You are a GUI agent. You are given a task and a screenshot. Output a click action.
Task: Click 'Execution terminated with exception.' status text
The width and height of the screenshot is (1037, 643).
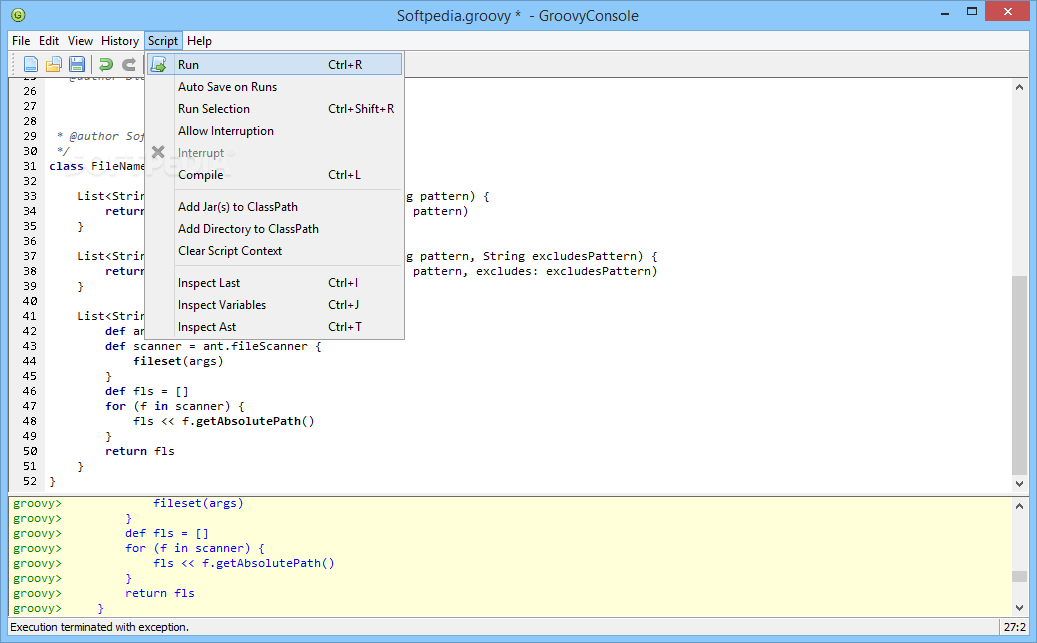coord(99,627)
